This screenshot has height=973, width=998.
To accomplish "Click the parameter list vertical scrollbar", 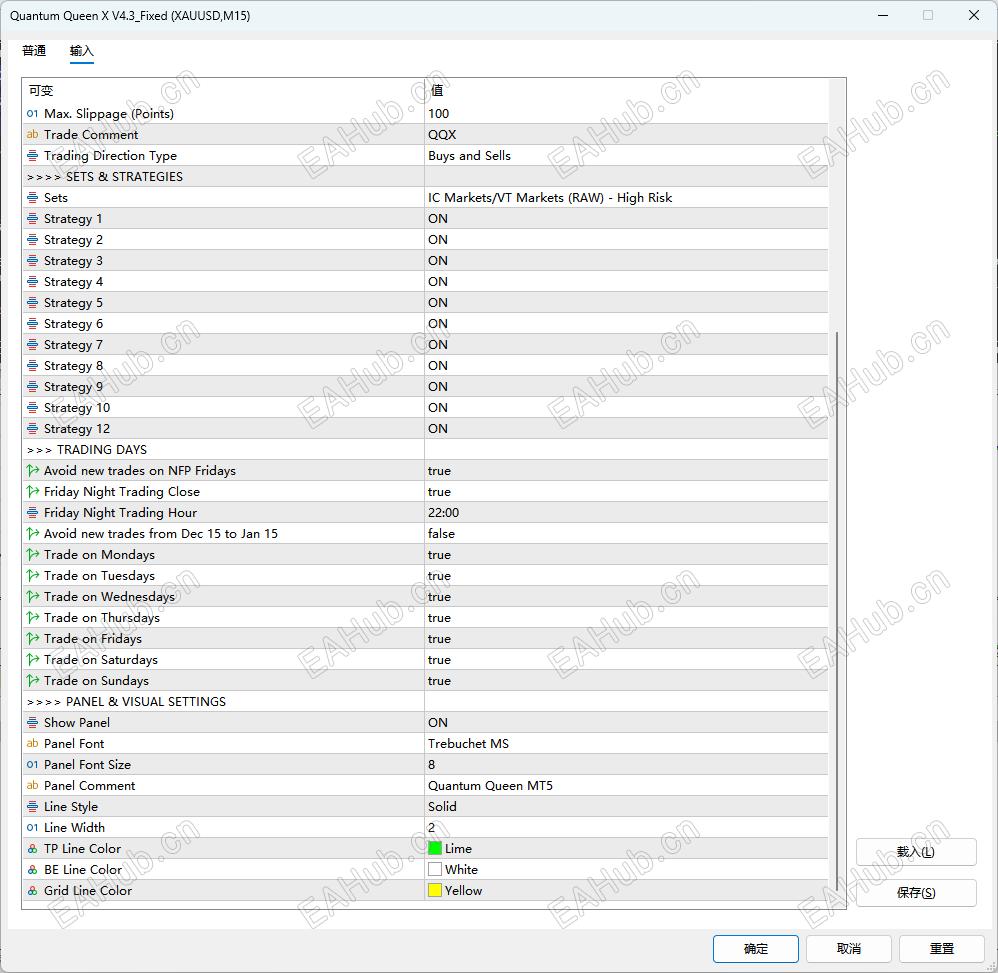I will pyautogui.click(x=837, y=611).
